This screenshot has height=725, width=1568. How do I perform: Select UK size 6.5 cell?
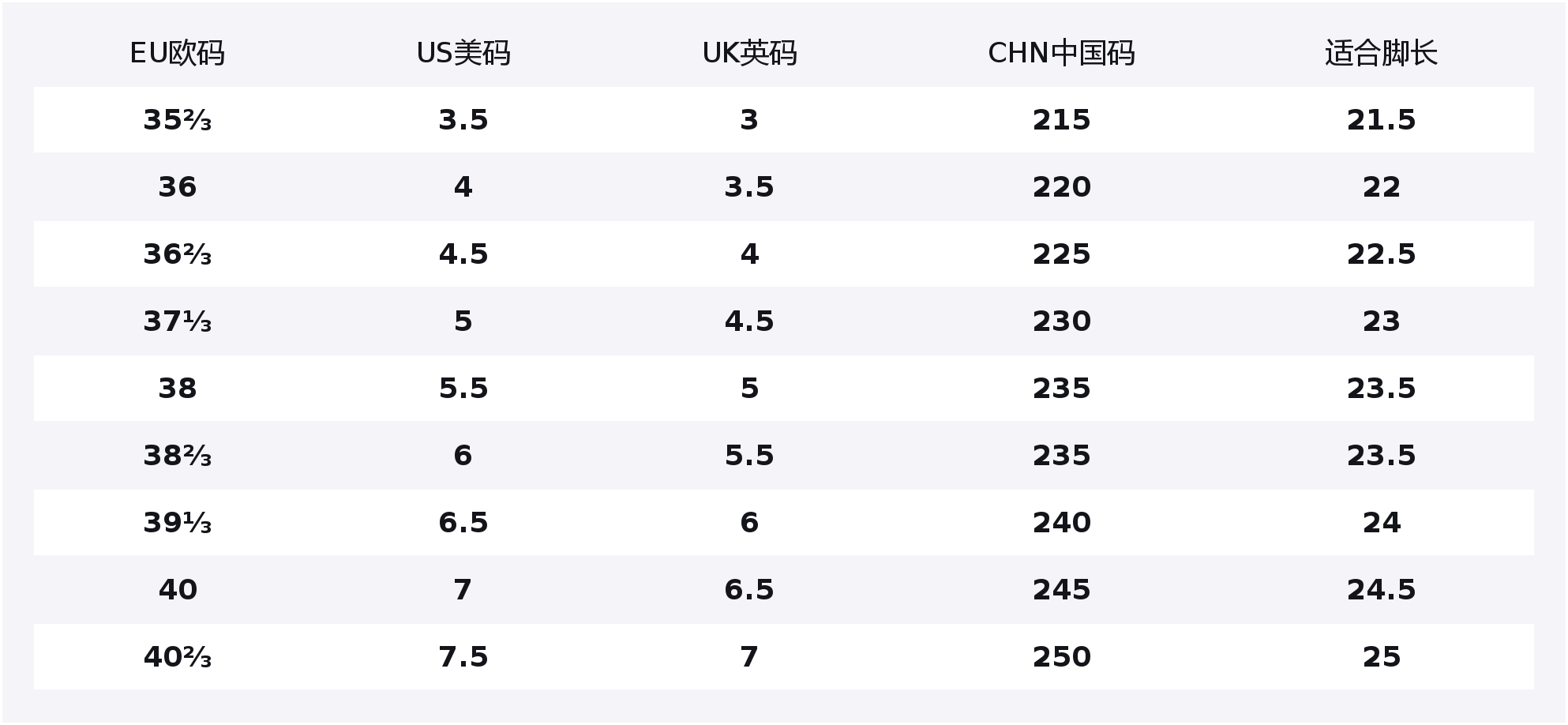click(x=749, y=590)
